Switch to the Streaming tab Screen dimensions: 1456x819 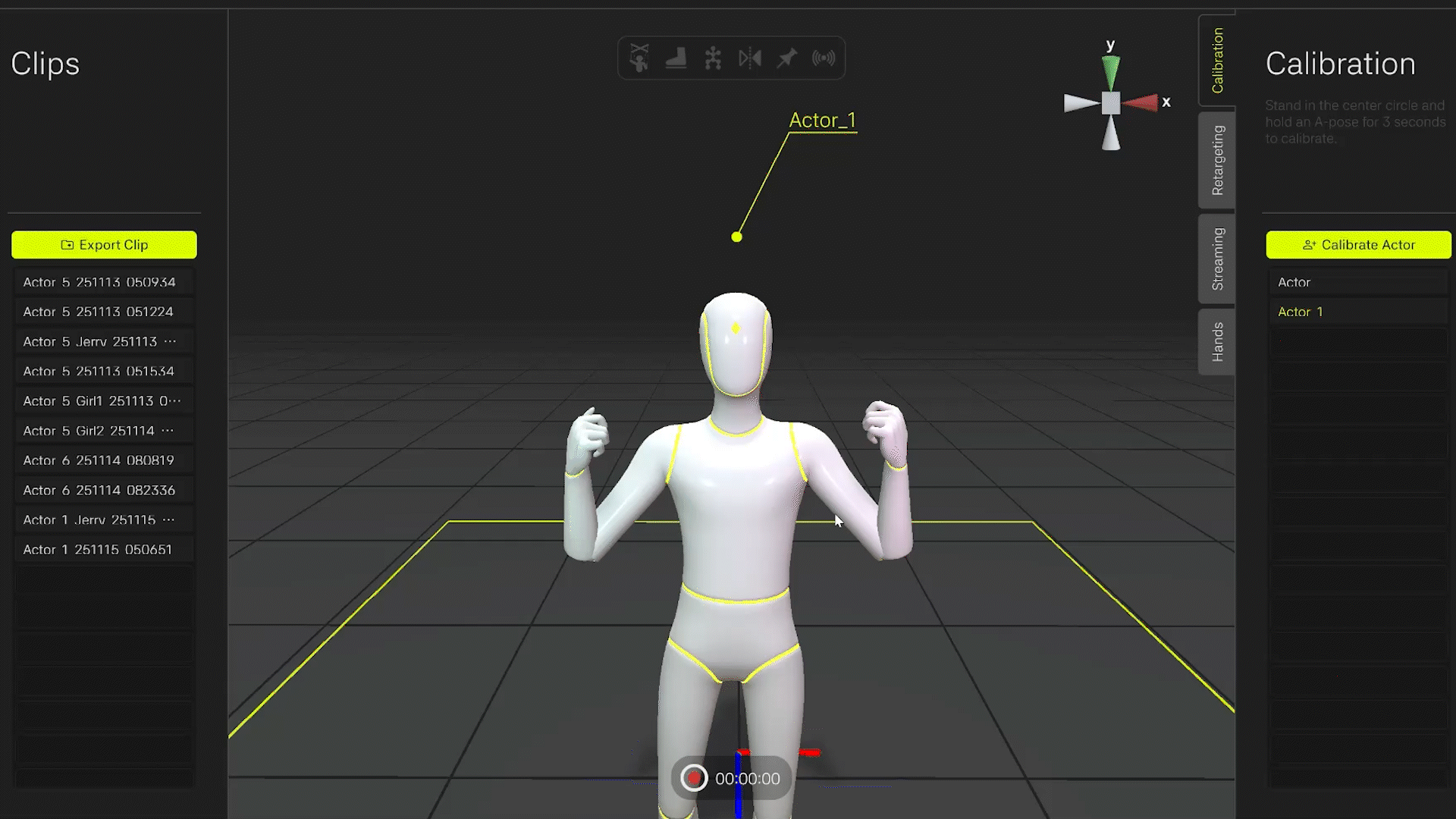[1217, 259]
